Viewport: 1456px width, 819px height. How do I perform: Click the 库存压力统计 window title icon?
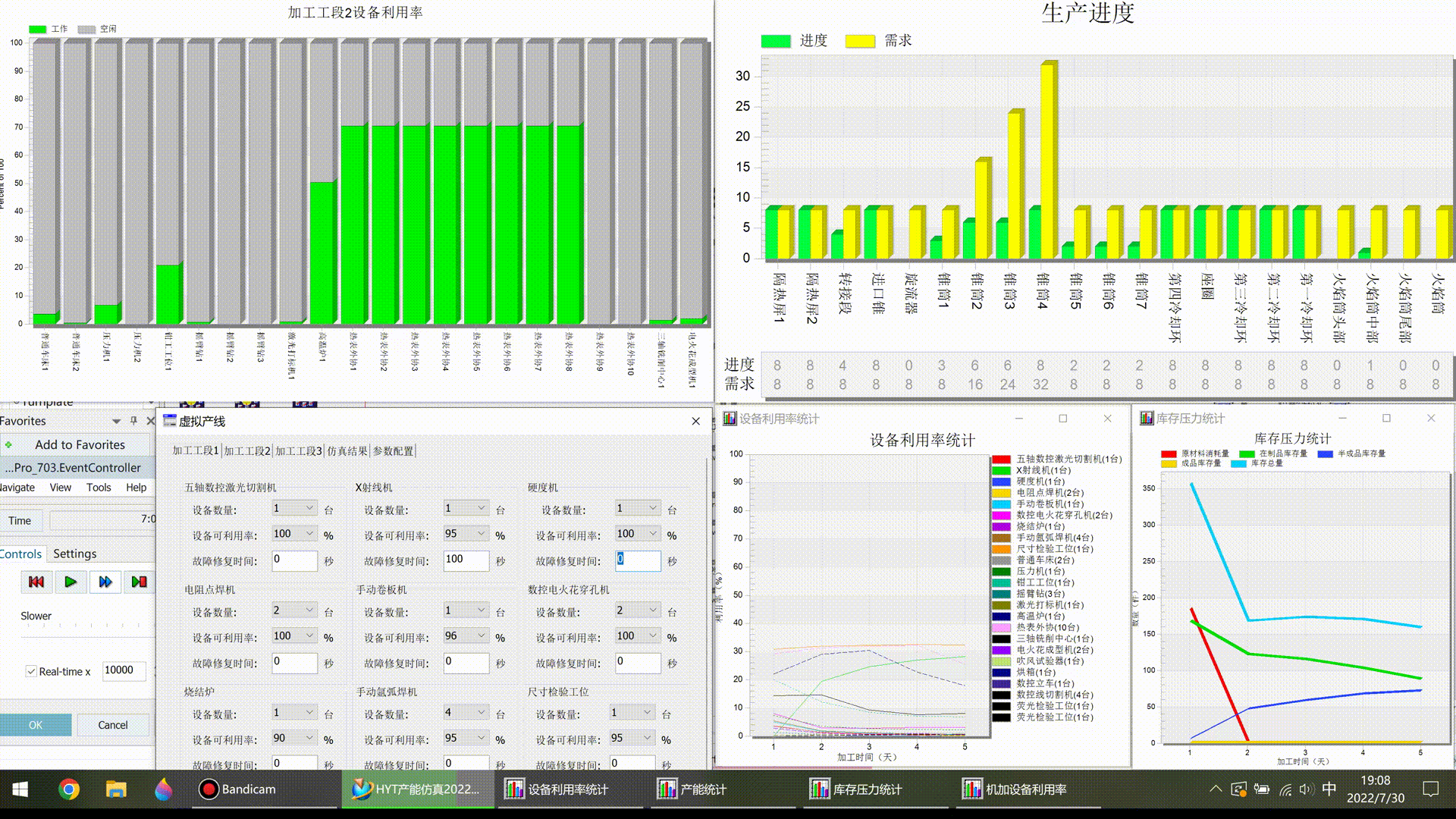[1147, 418]
